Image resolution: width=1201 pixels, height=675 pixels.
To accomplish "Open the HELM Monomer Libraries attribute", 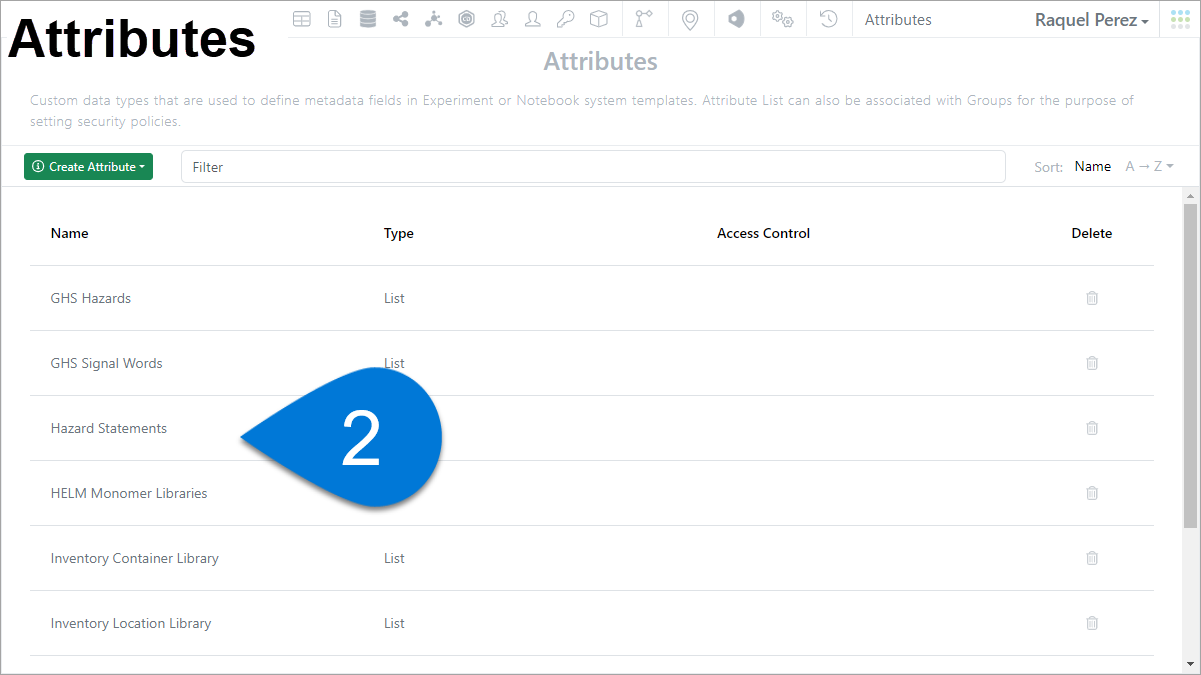I will 129,493.
